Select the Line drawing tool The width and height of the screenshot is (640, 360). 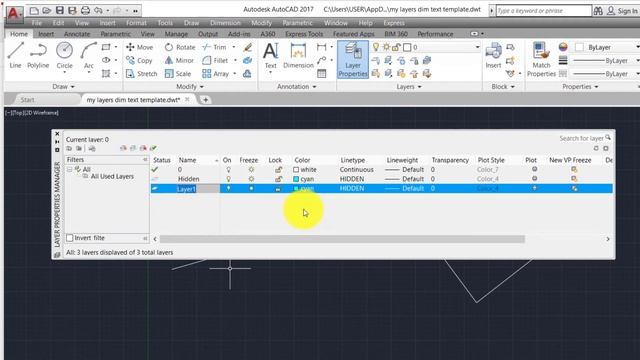click(15, 55)
